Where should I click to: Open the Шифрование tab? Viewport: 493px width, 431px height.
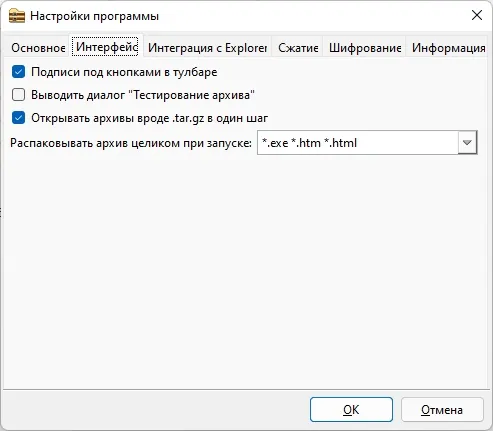pyautogui.click(x=365, y=48)
